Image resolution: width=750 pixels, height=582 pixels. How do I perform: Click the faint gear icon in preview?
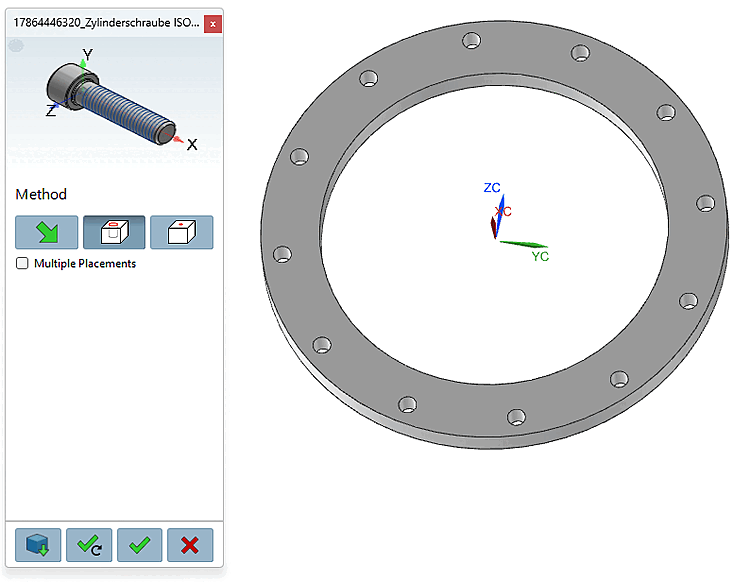click(16, 46)
